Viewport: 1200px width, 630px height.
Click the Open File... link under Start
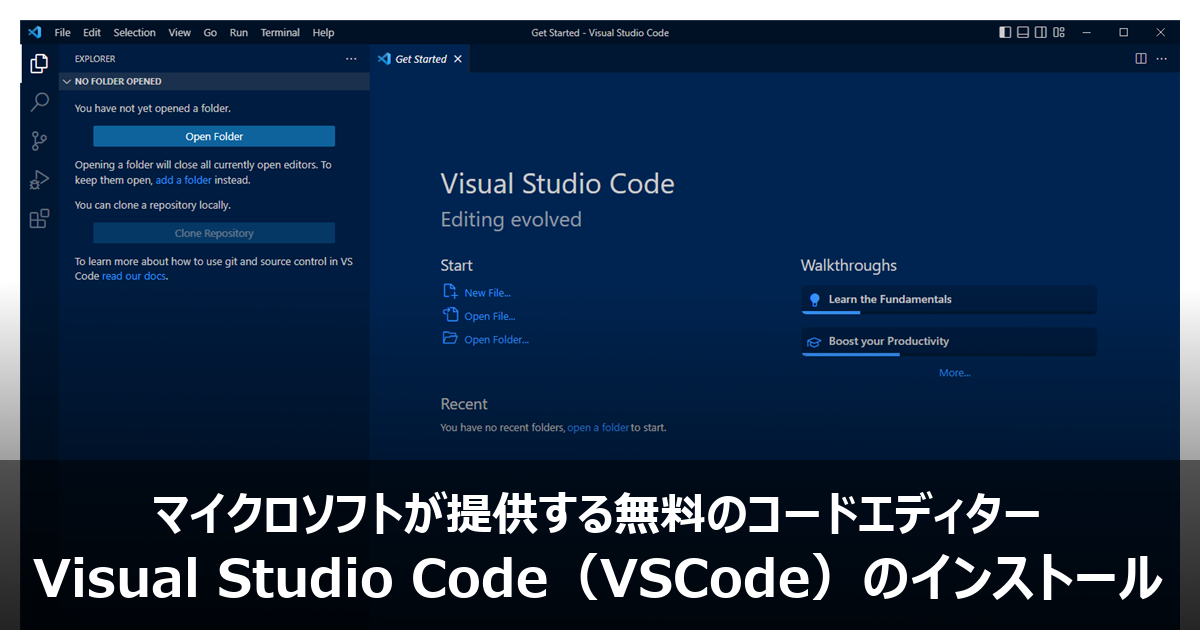pyautogui.click(x=490, y=316)
